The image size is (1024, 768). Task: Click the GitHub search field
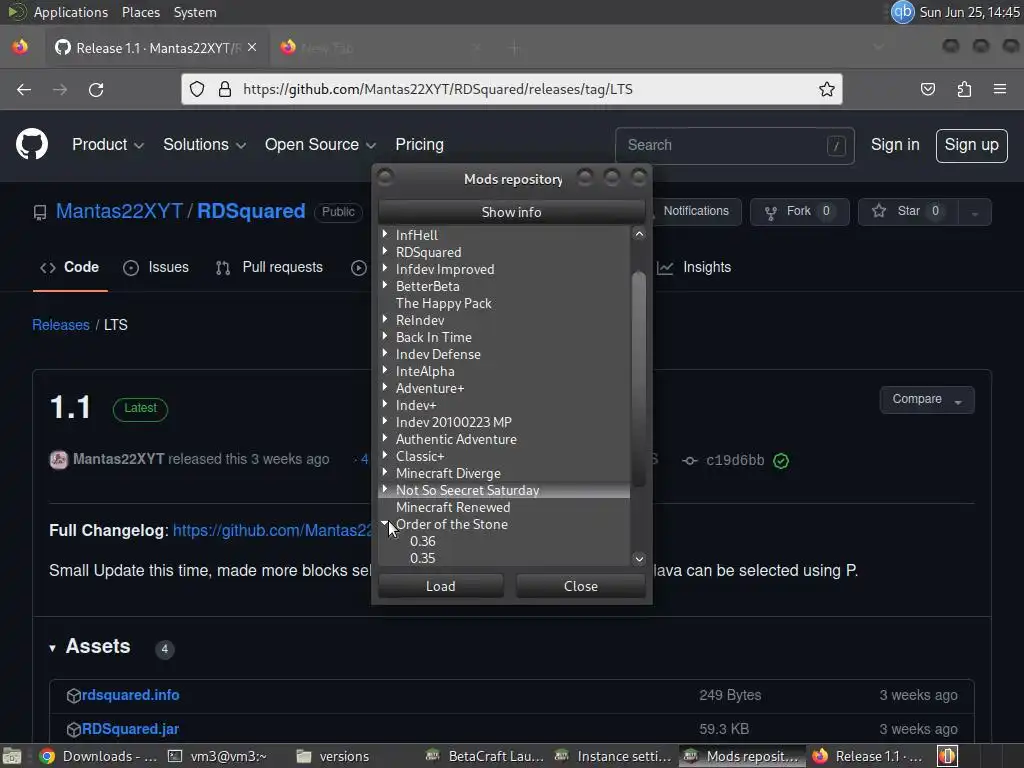[x=735, y=145]
